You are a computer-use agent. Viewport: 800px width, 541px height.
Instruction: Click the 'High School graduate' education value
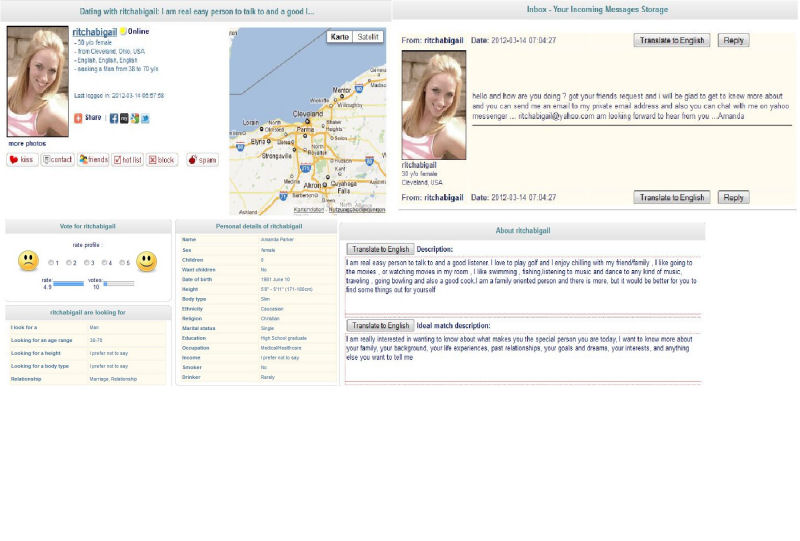(284, 338)
